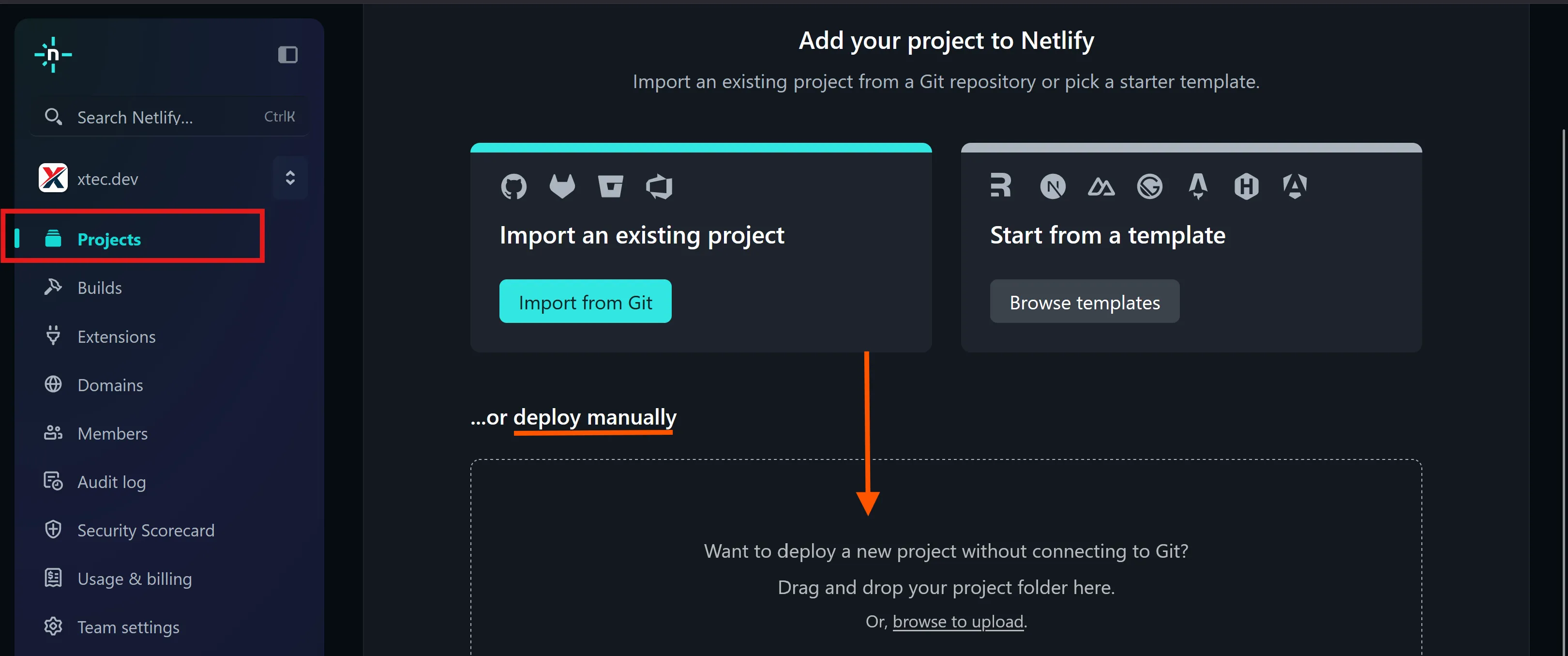Click the Netlify logo icon

click(x=54, y=55)
